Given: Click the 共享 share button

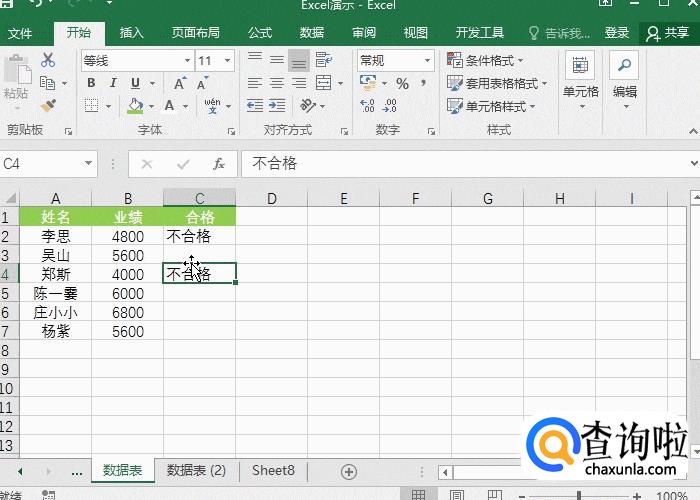Looking at the screenshot, I should coord(668,33).
